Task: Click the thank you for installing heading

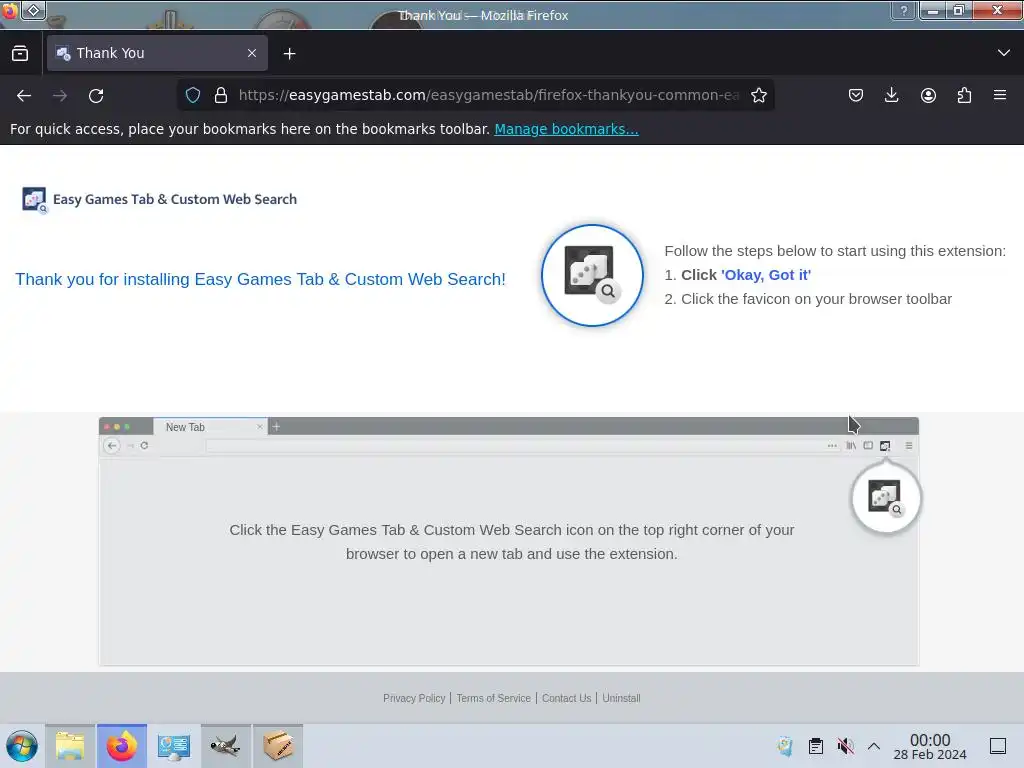Action: click(261, 280)
